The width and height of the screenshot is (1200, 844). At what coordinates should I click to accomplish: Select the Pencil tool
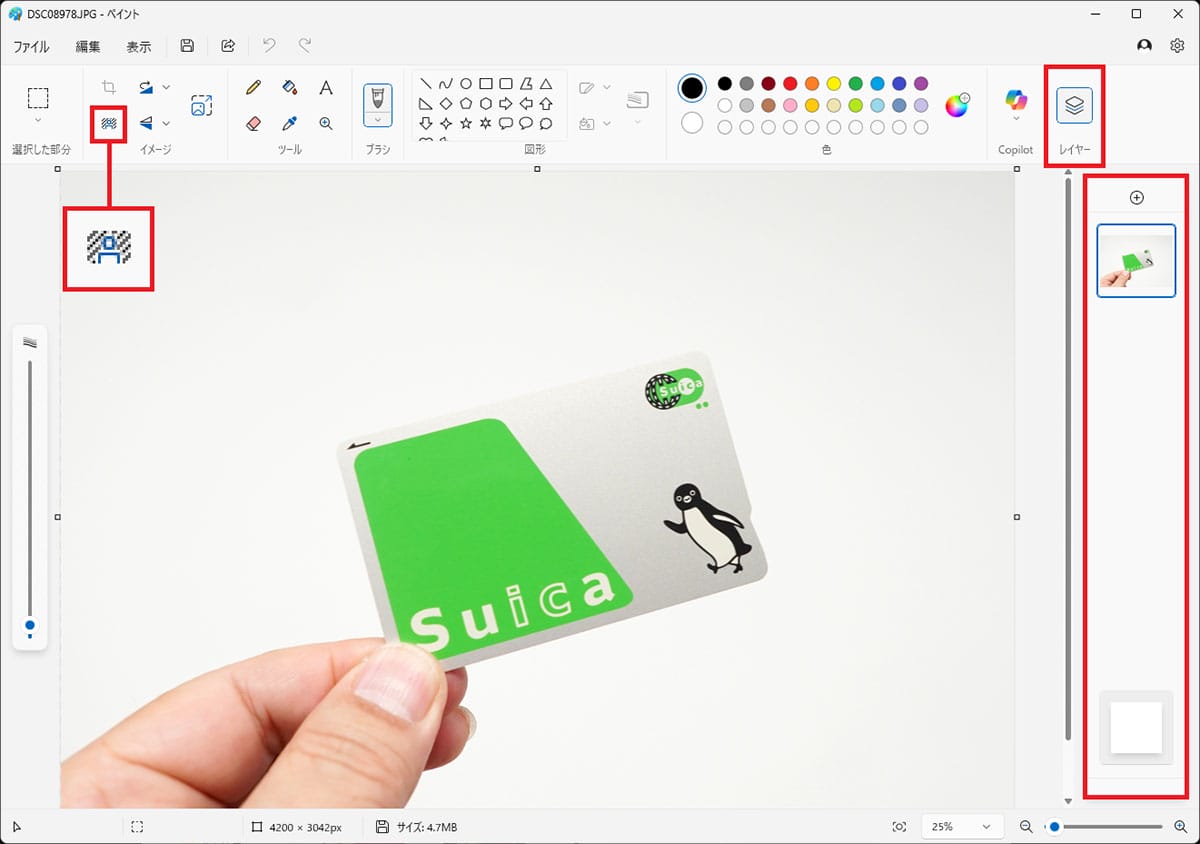(x=253, y=87)
